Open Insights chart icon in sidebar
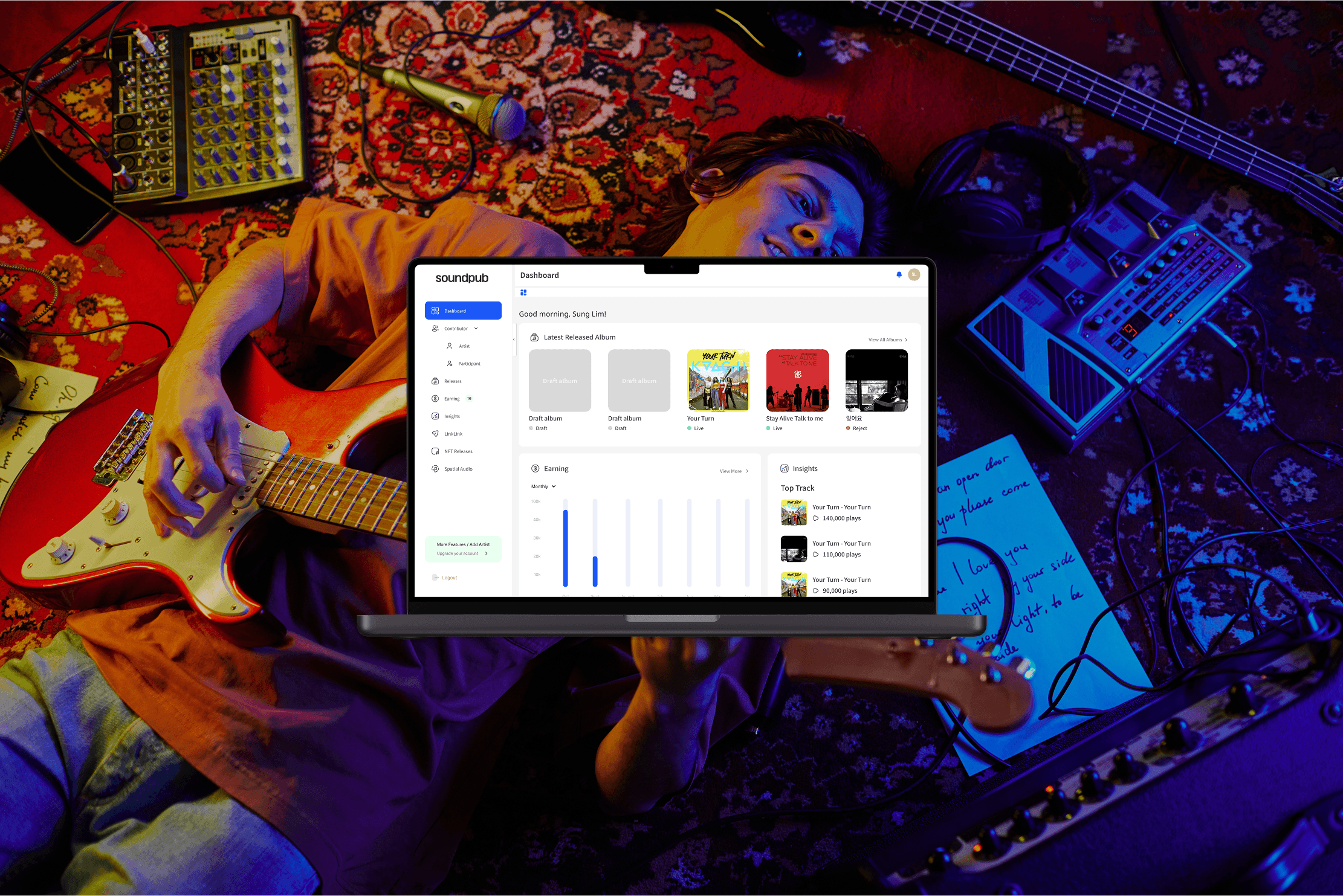The image size is (1343, 896). 435,416
